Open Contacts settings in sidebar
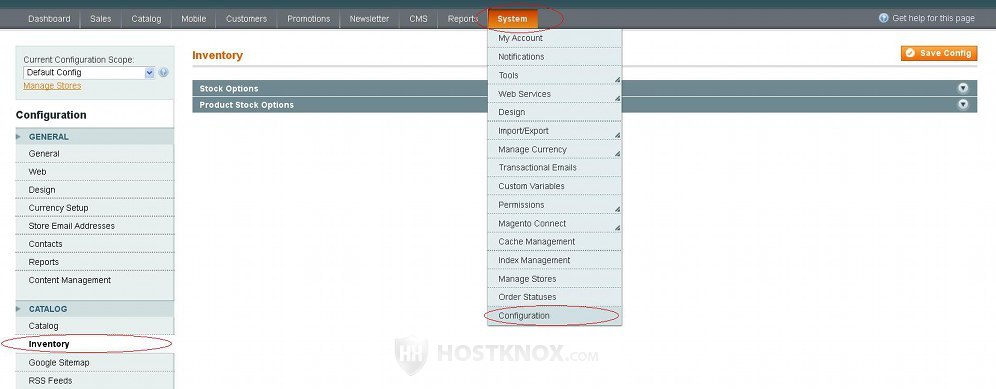 95,244
